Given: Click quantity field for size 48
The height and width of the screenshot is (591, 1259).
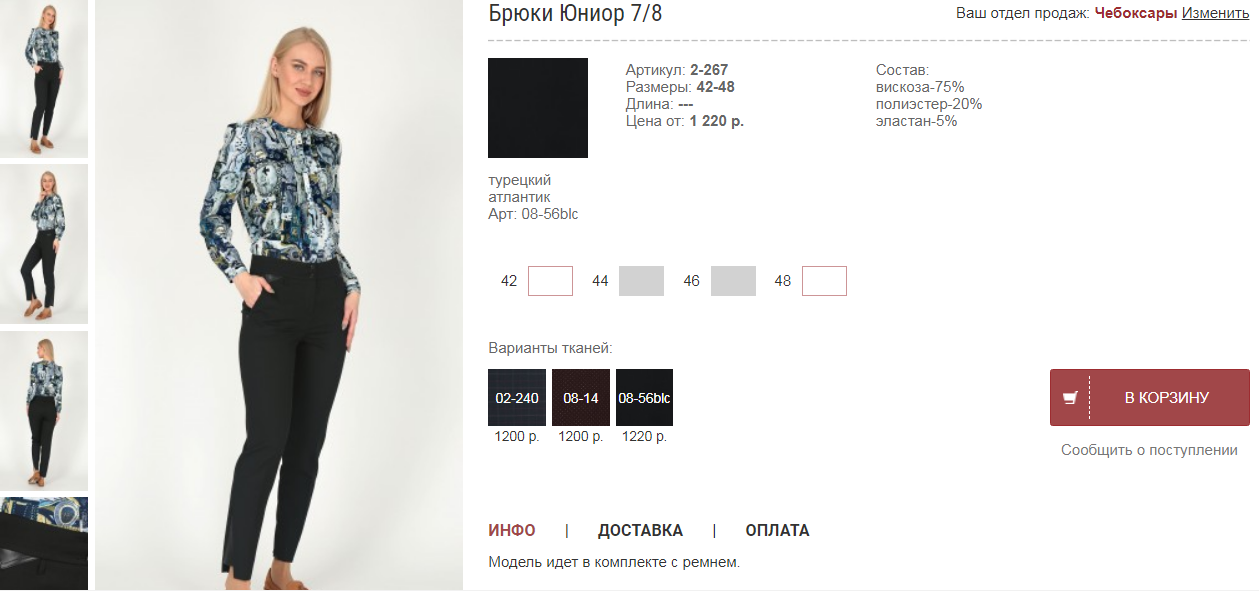Looking at the screenshot, I should click(824, 281).
